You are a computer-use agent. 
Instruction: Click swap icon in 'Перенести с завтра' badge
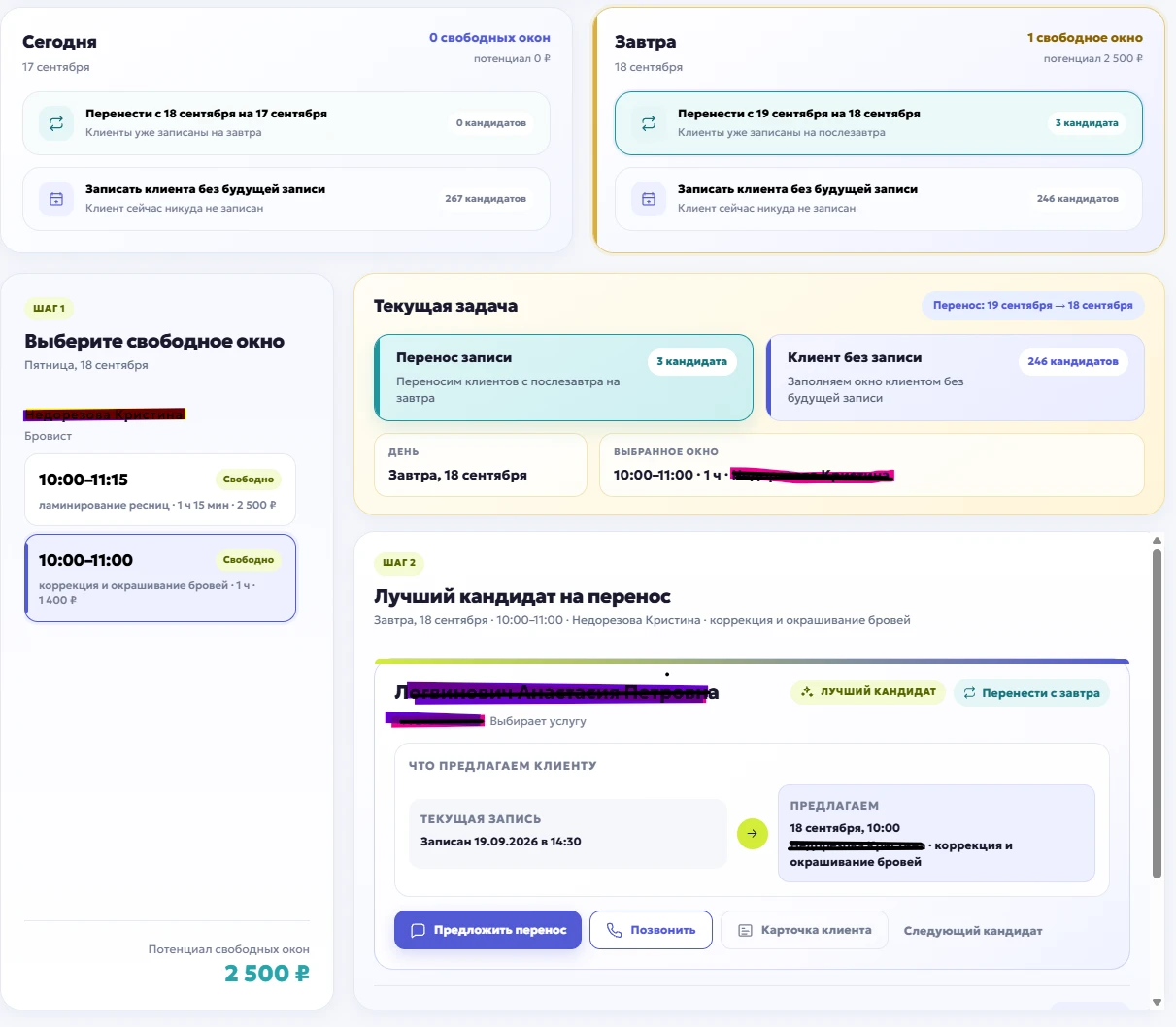(x=969, y=693)
